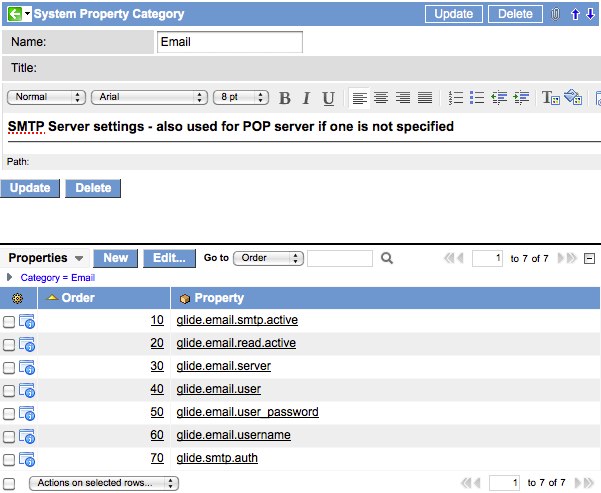
Task: Apply italic formatting in the editor
Action: pos(306,98)
